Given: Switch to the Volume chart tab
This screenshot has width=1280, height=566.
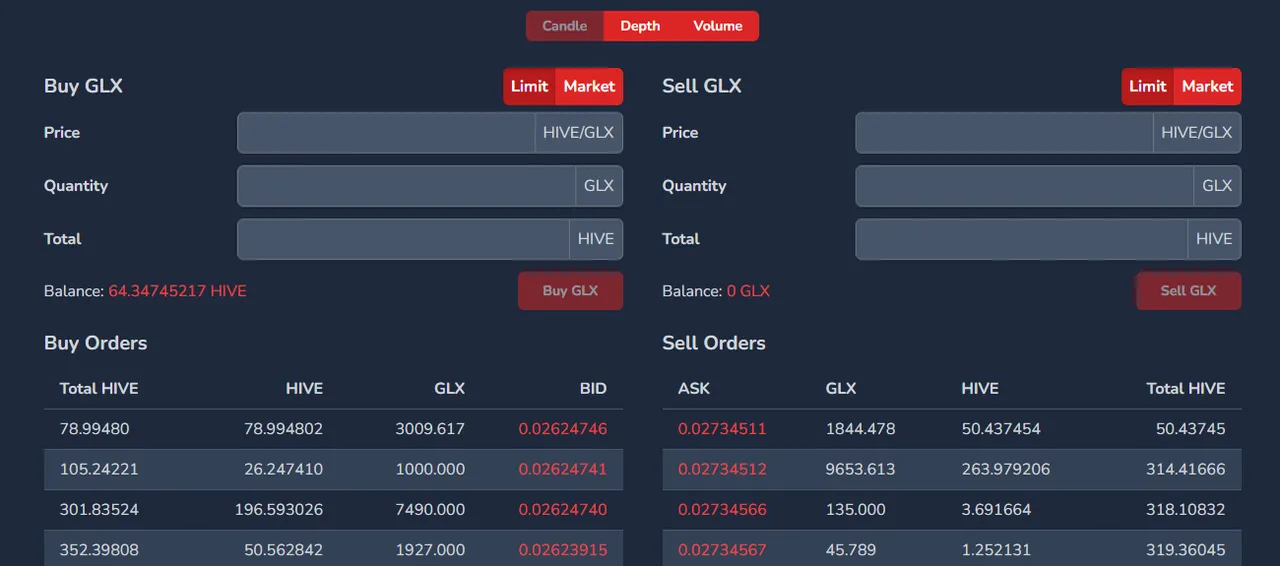Looking at the screenshot, I should coord(718,26).
